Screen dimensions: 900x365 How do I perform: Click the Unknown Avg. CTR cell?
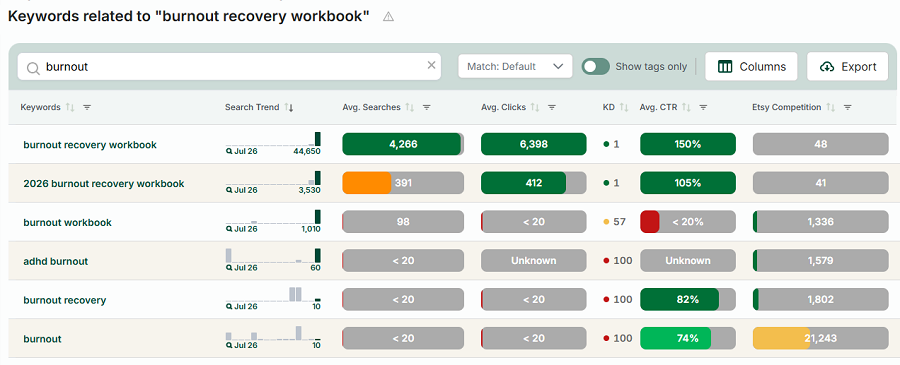pyautogui.click(x=688, y=261)
